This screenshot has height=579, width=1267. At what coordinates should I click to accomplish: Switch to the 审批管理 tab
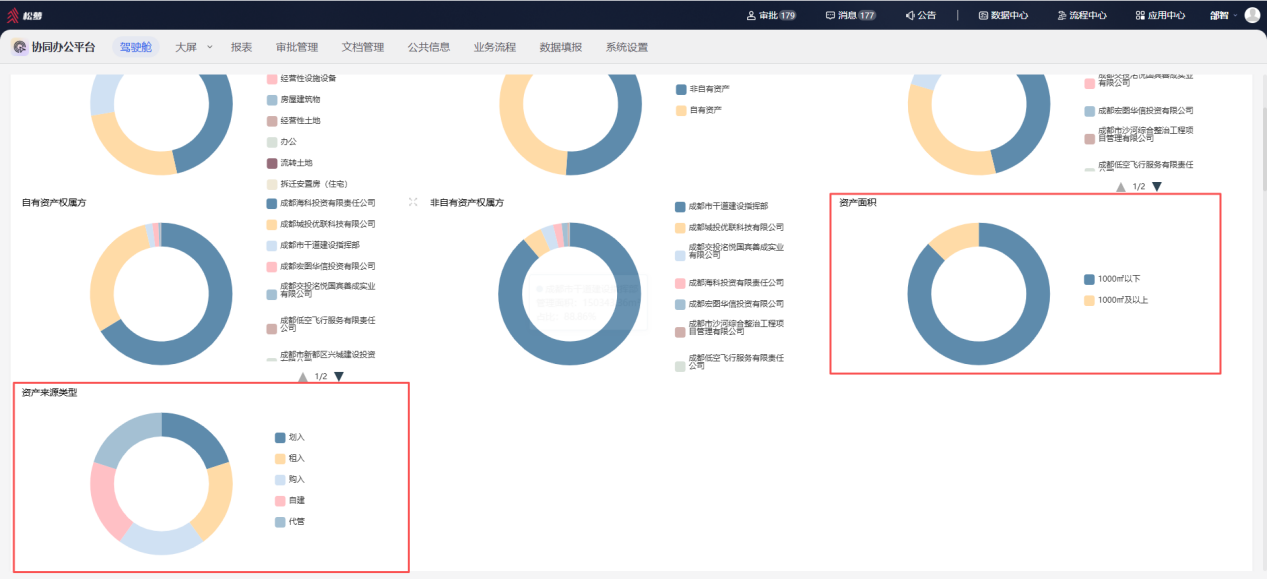pos(297,47)
